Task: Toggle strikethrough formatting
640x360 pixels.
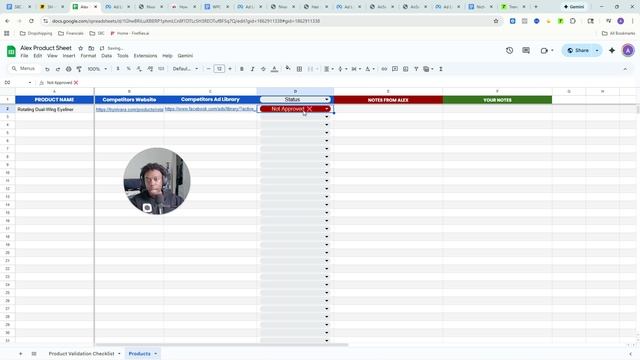Action: (x=263, y=69)
